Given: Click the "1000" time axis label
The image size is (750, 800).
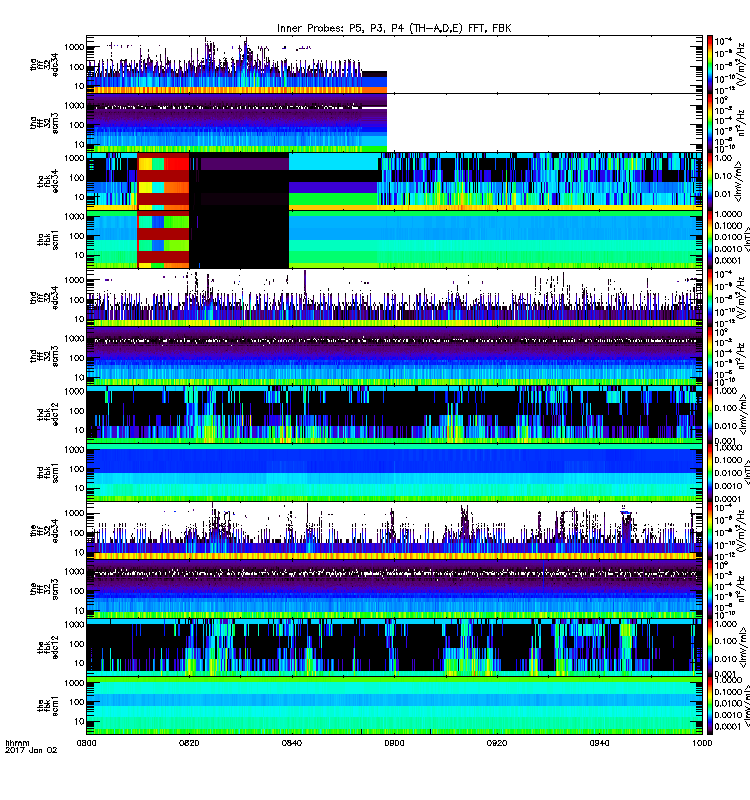Looking at the screenshot, I should click(702, 743).
